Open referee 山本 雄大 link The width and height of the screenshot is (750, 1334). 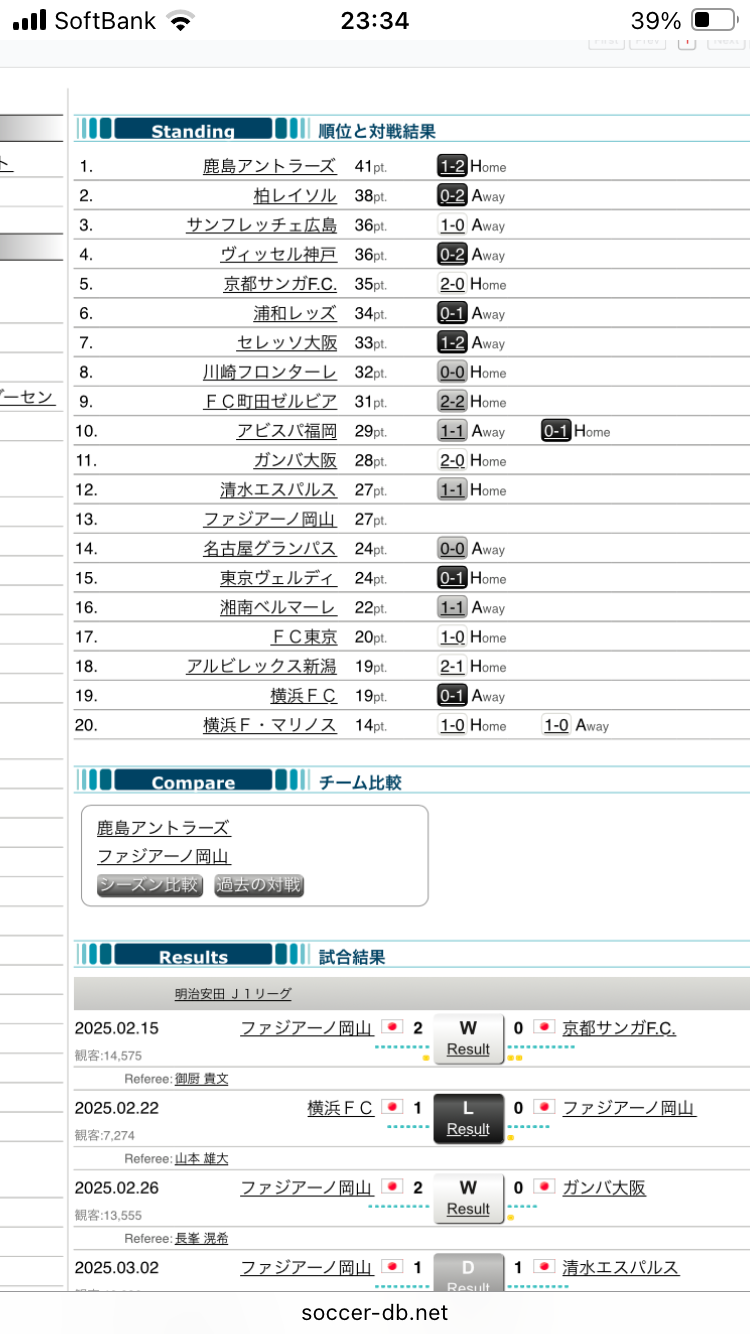(x=202, y=1160)
